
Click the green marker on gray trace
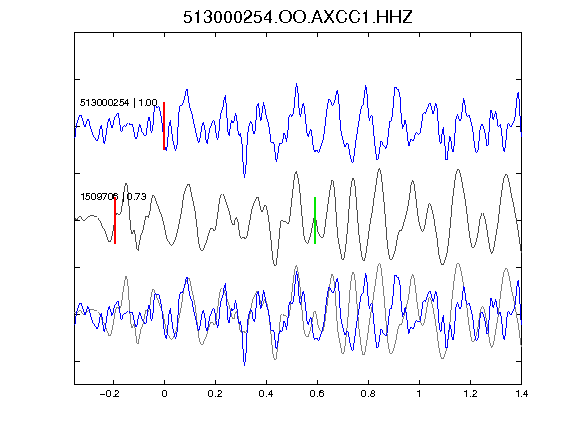[315, 220]
